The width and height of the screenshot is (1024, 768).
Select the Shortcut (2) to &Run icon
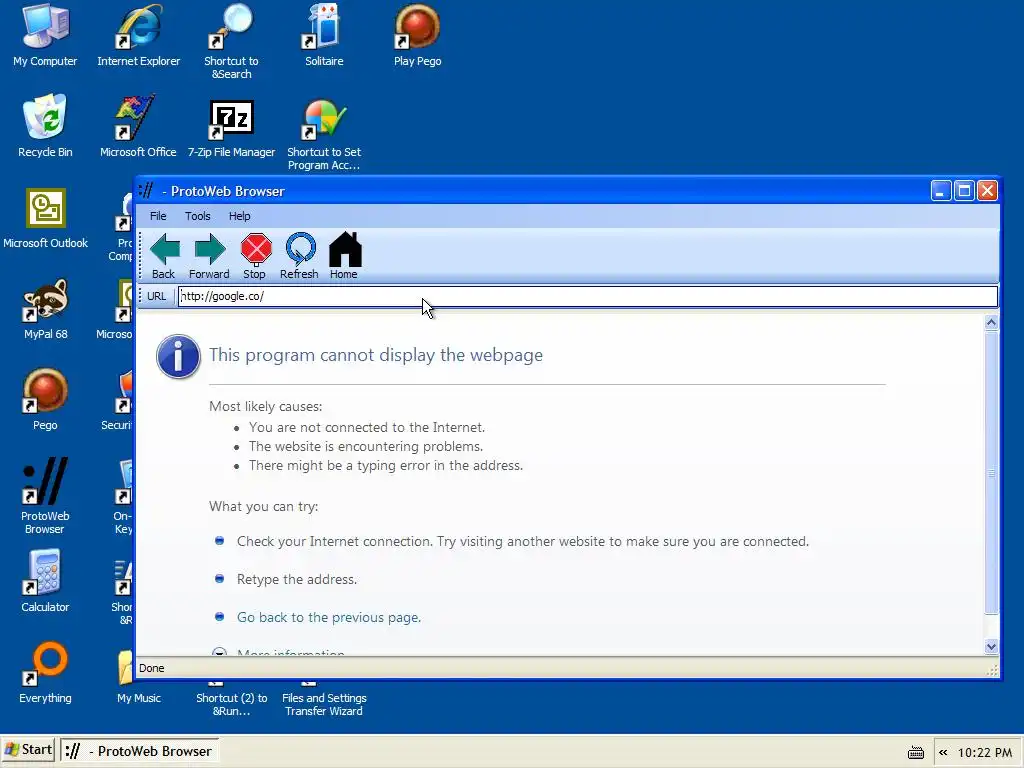[x=231, y=699]
